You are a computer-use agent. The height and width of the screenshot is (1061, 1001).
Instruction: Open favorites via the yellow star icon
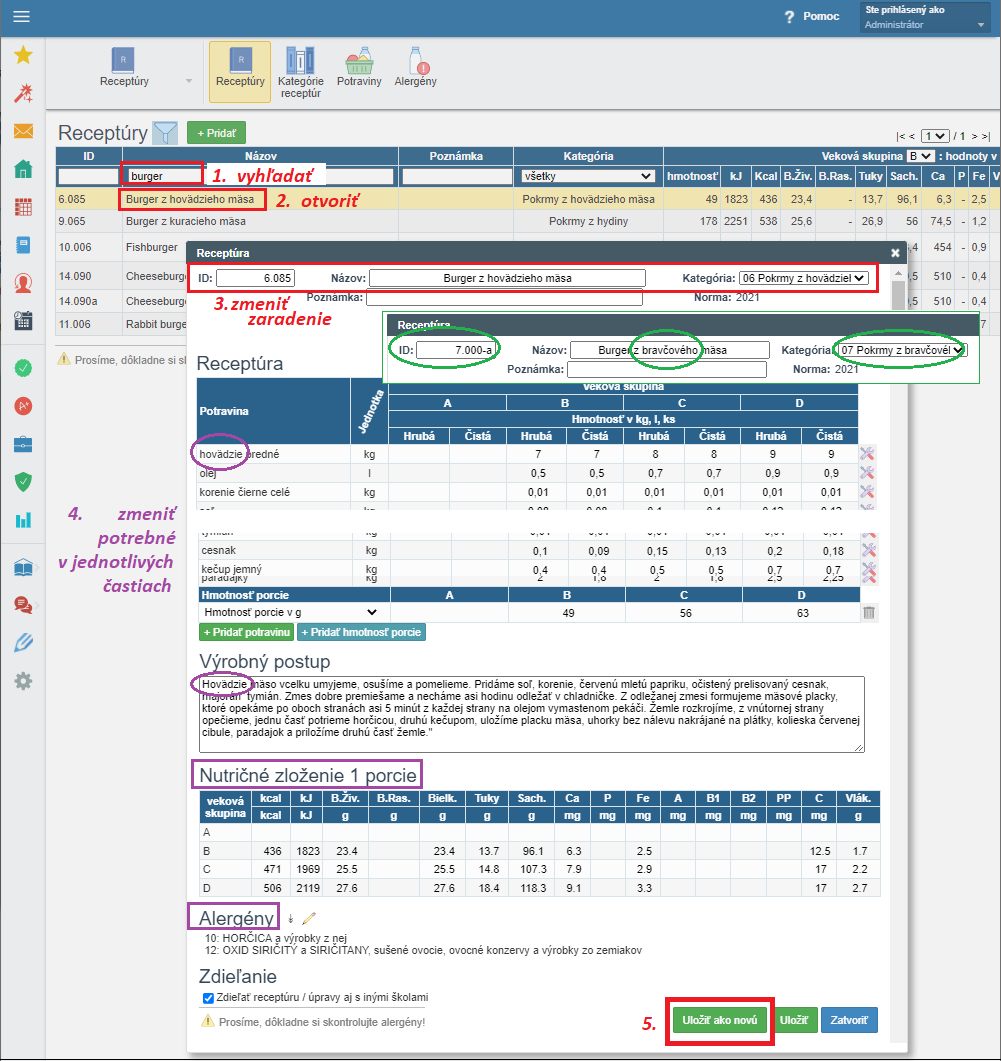click(23, 55)
